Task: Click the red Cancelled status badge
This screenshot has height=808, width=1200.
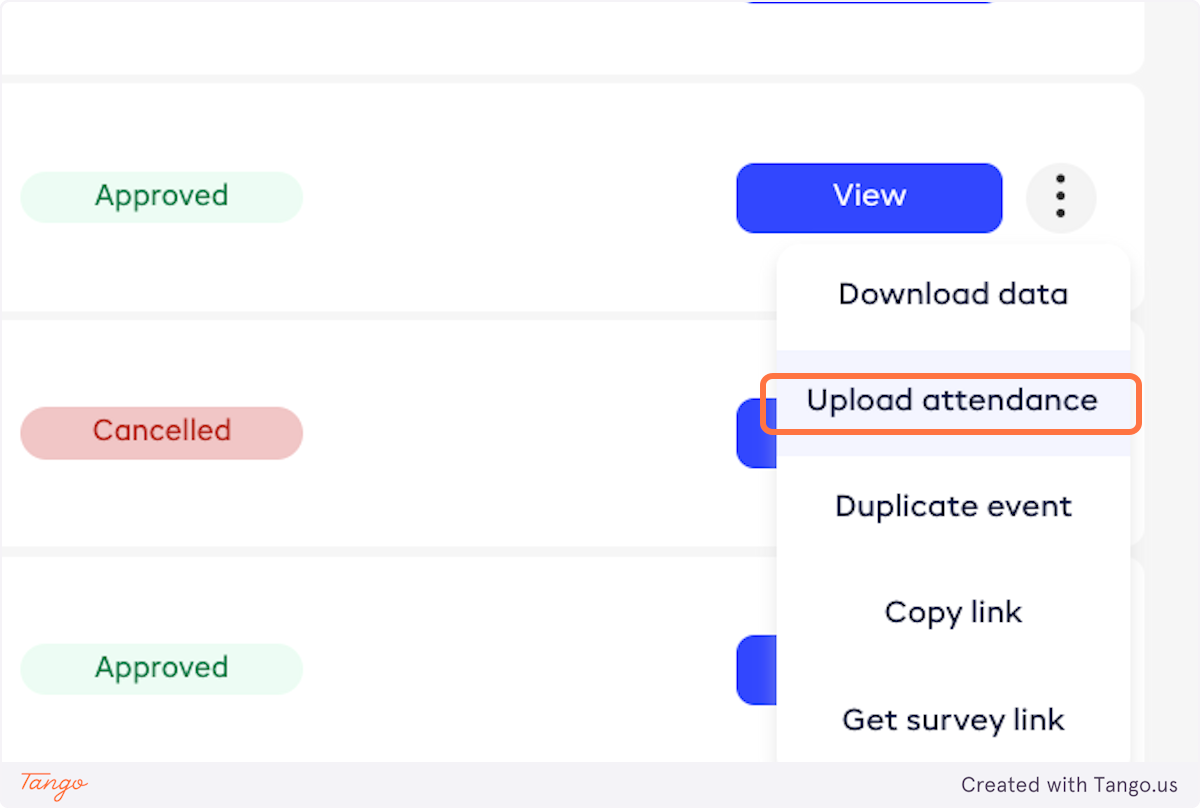Action: (161, 432)
